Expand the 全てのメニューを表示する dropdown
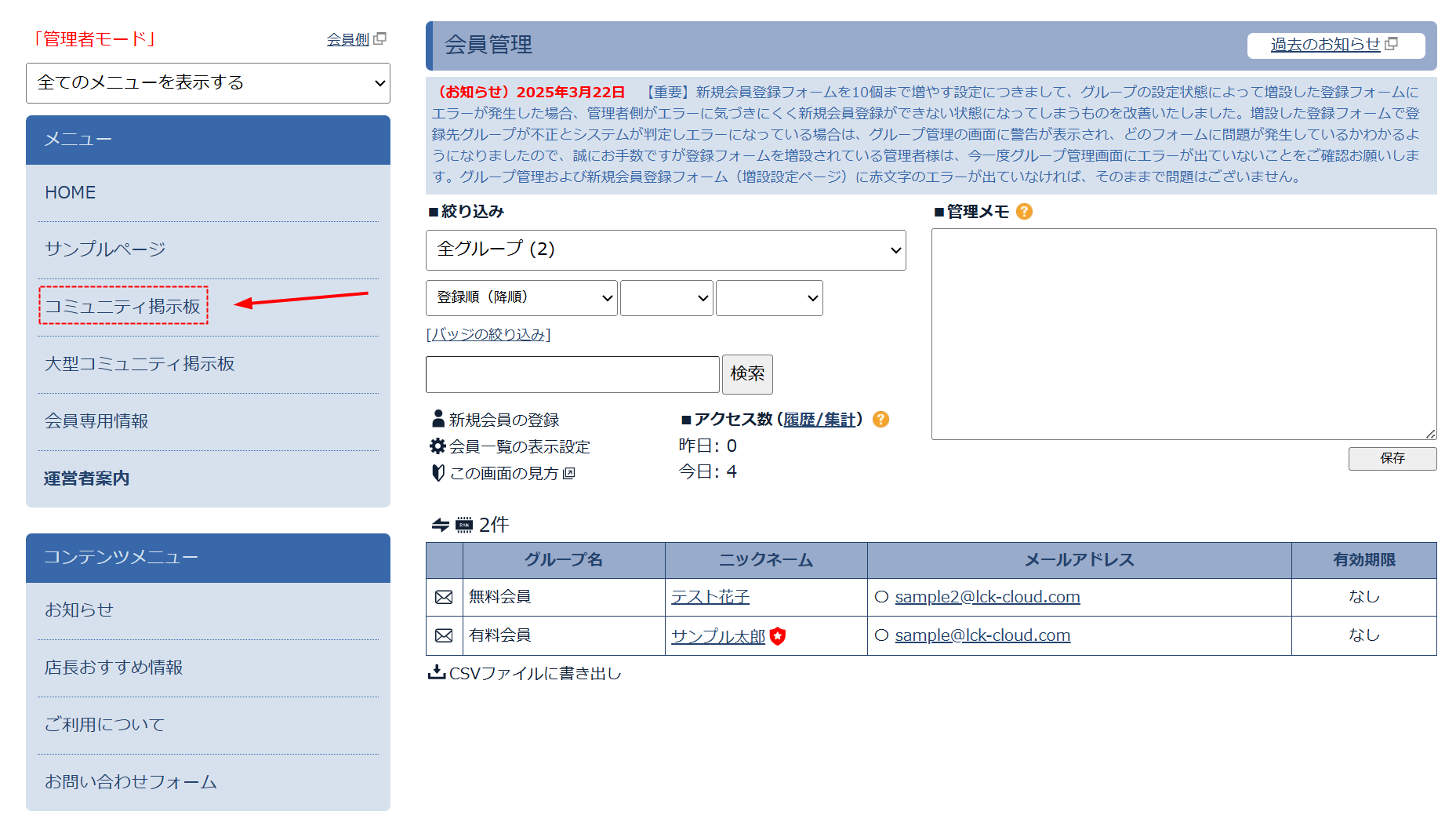Viewport: 1456px width, 826px height. (208, 83)
